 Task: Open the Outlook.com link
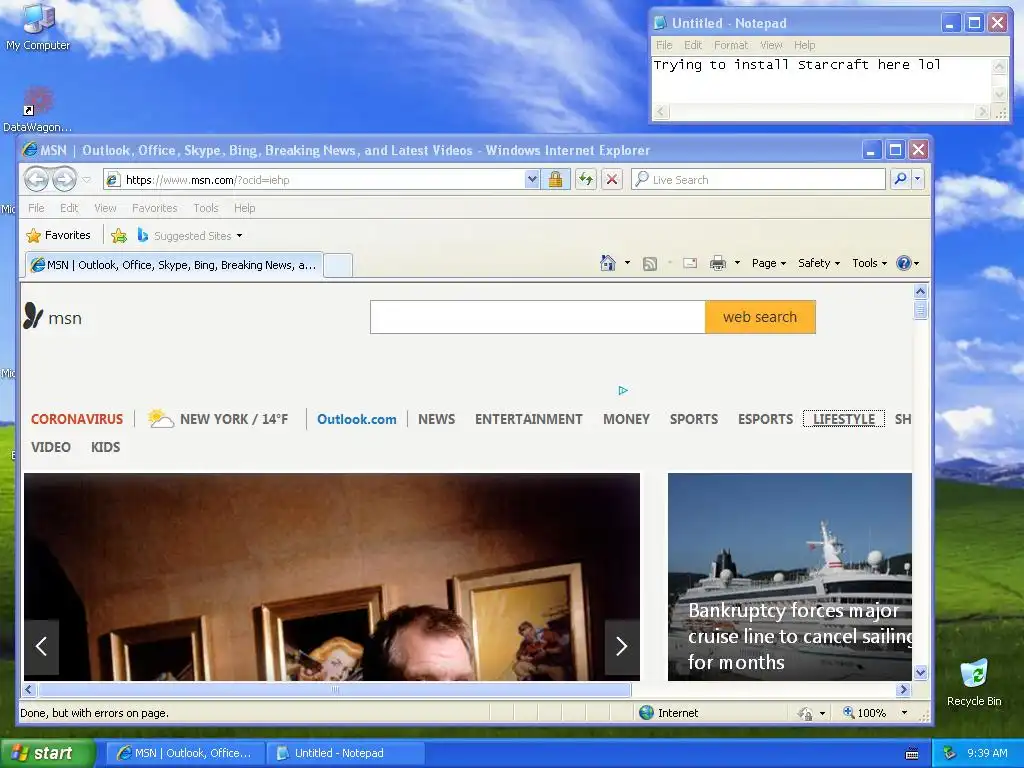357,419
